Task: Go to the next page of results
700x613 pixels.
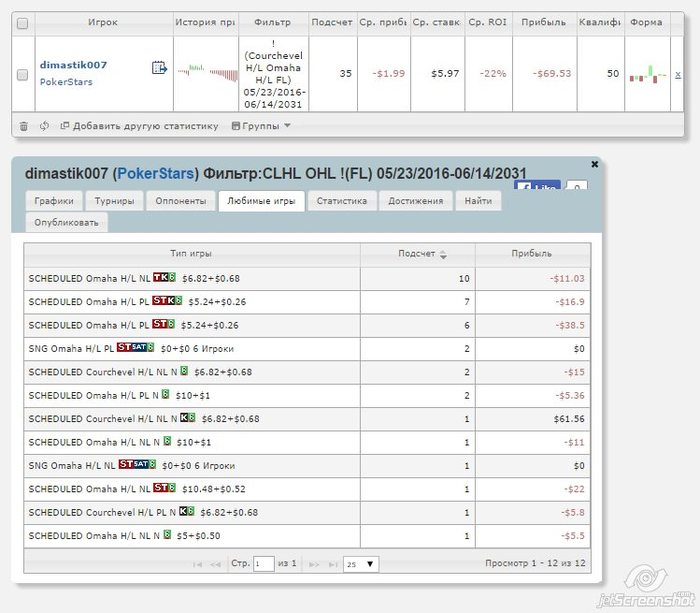Action: [314, 564]
